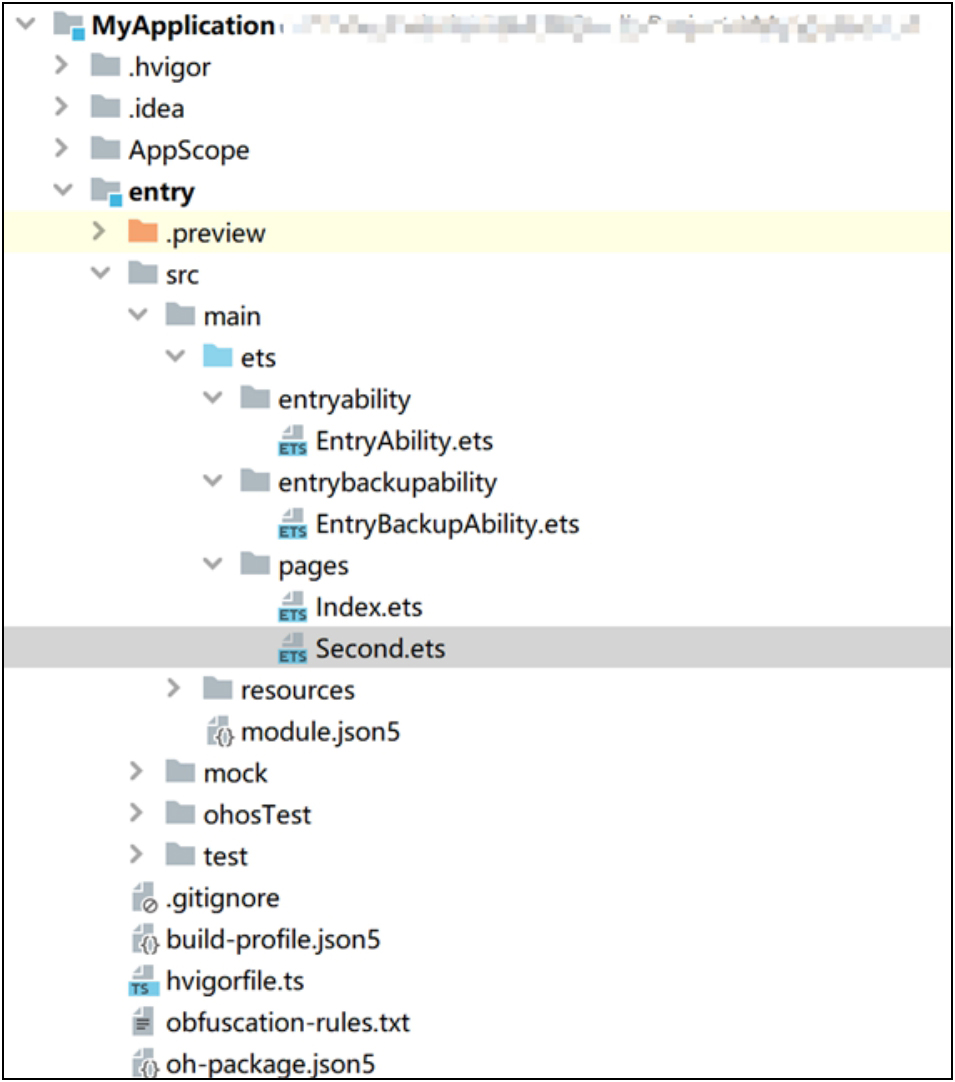Collapse the MyApplication project root

[26, 26]
